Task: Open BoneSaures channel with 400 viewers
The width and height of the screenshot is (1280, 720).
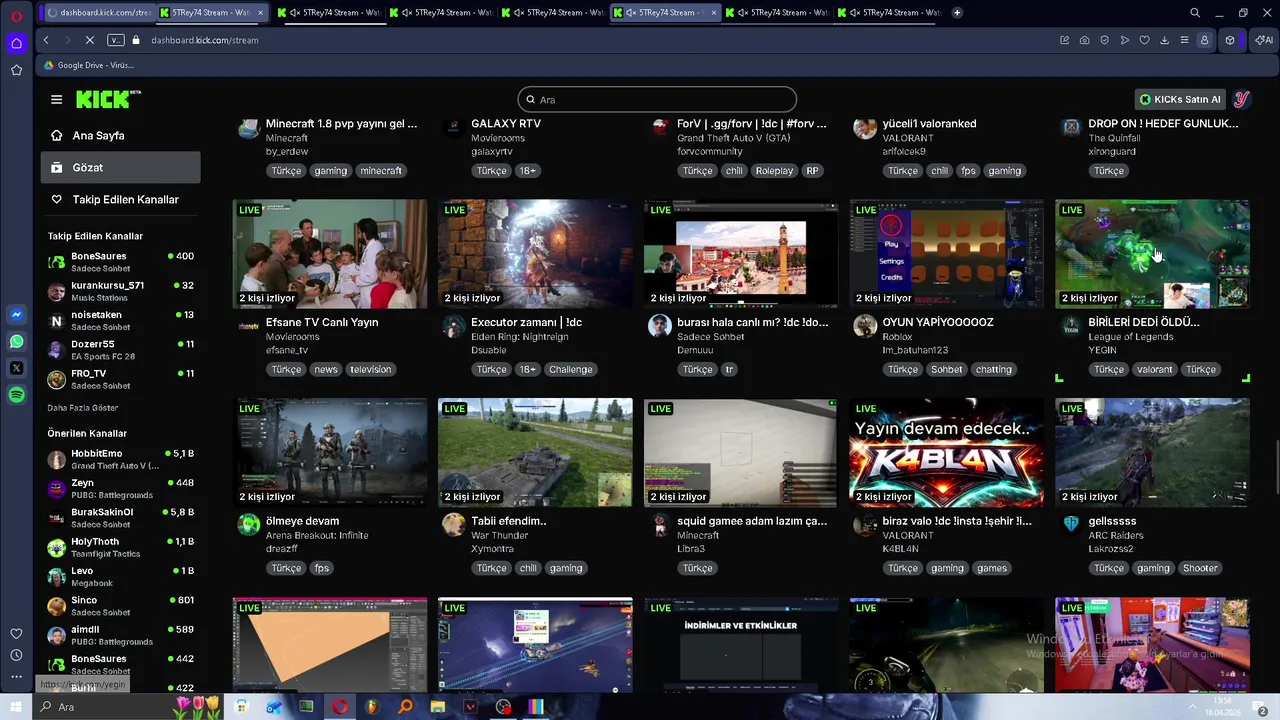Action: click(120, 262)
